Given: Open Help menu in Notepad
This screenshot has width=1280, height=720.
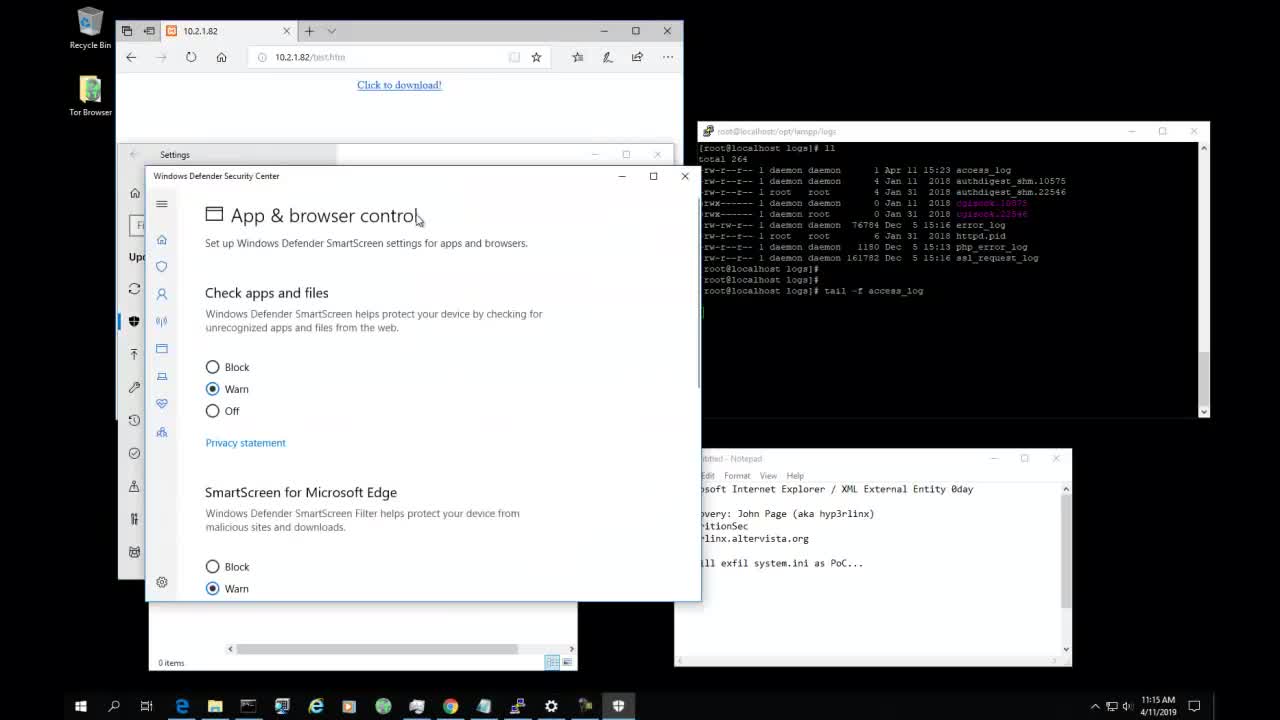Looking at the screenshot, I should [795, 476].
